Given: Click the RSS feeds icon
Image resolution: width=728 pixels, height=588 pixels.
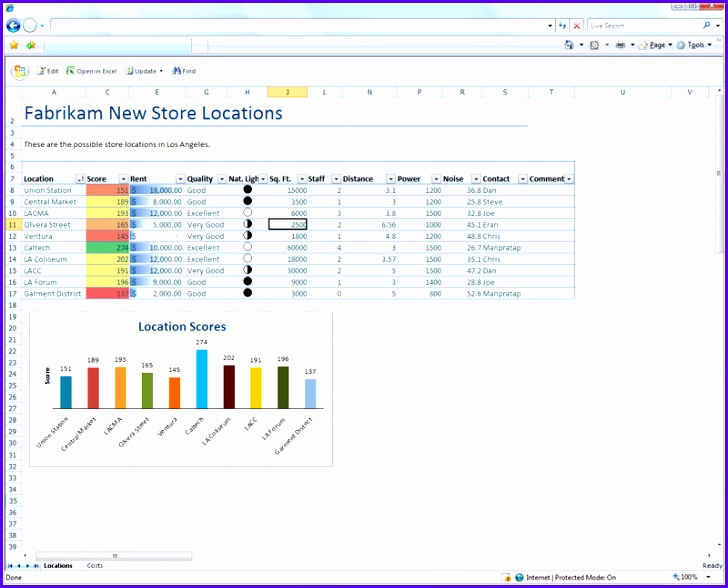Looking at the screenshot, I should pos(594,45).
